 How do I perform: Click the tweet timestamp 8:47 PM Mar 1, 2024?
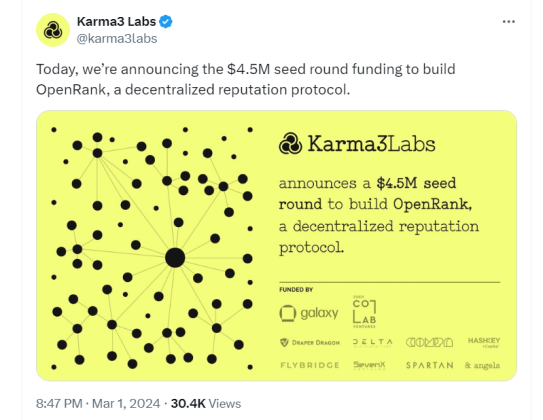98,403
